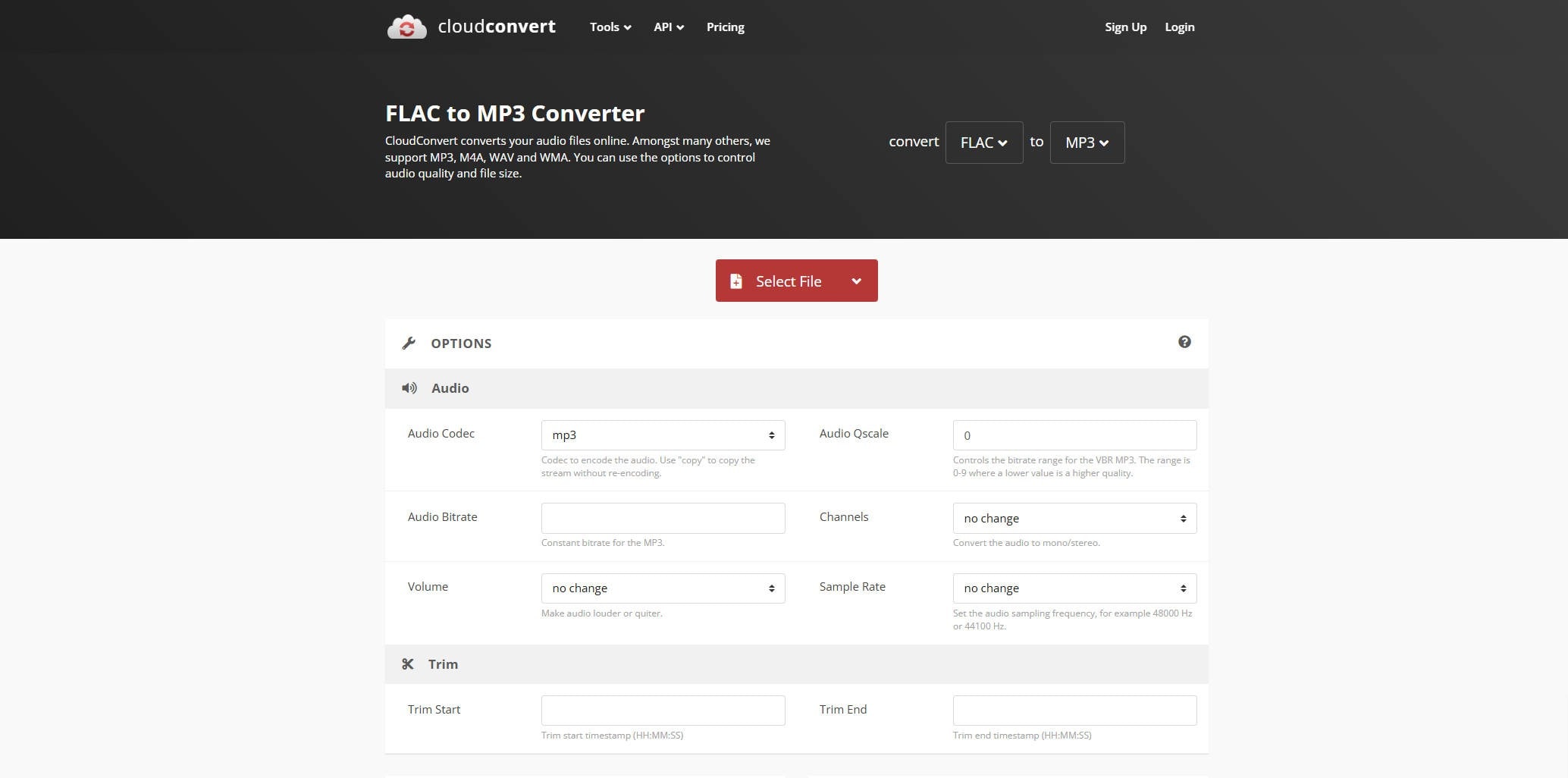Click the Audio section header text
This screenshot has height=778, width=1568.
[450, 388]
